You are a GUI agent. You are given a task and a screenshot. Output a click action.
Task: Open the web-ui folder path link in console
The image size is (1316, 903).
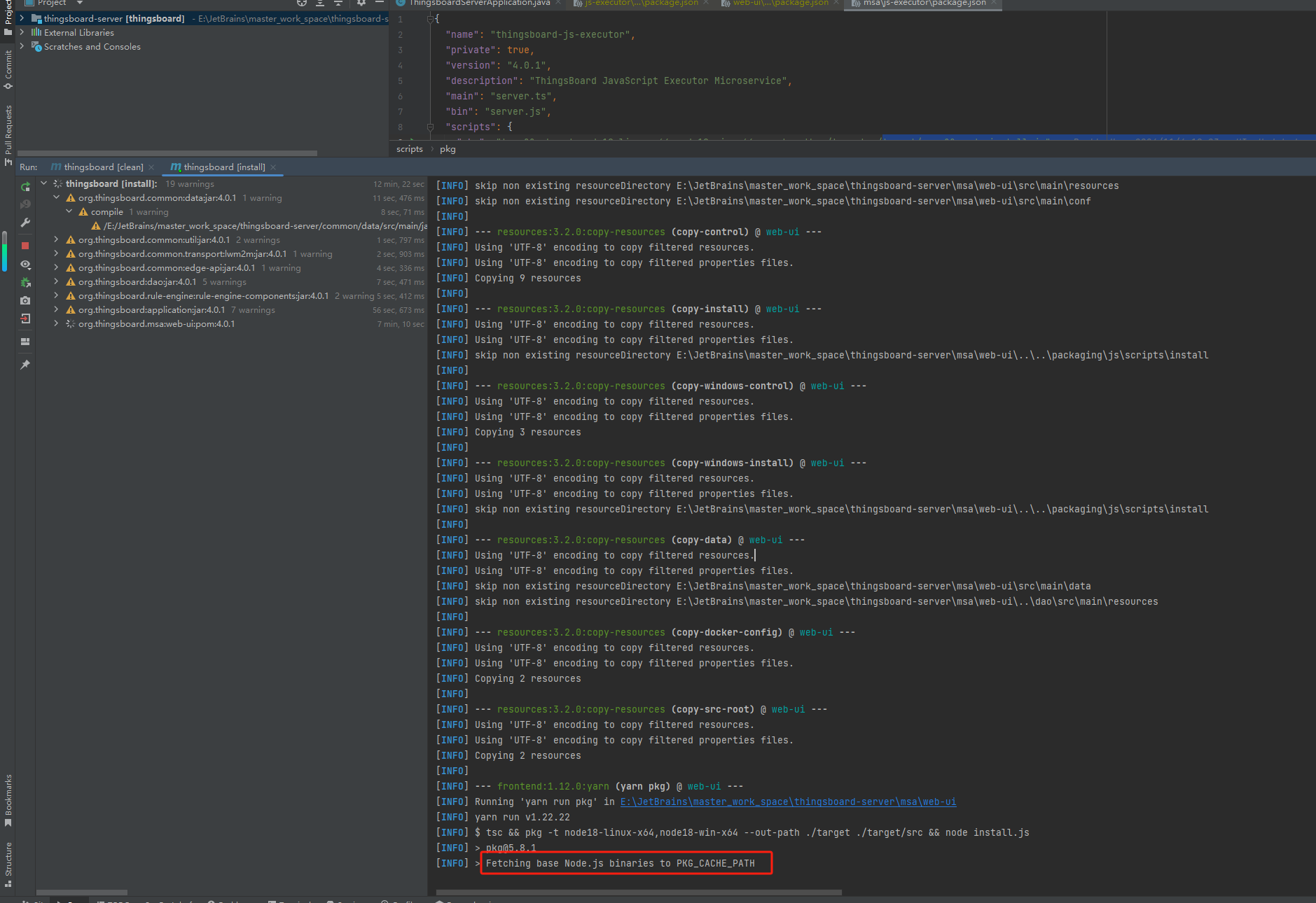[x=787, y=802]
